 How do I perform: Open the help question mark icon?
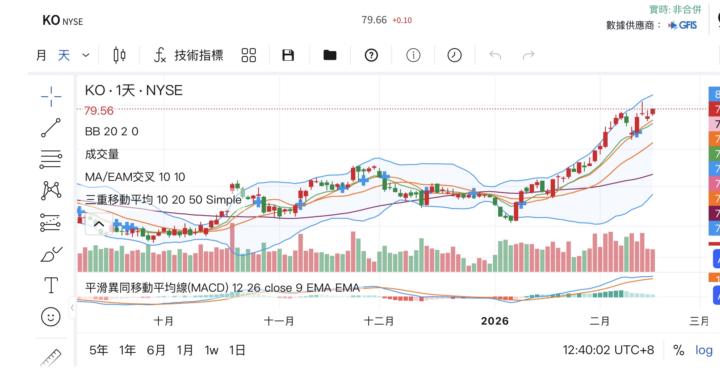[371, 56]
